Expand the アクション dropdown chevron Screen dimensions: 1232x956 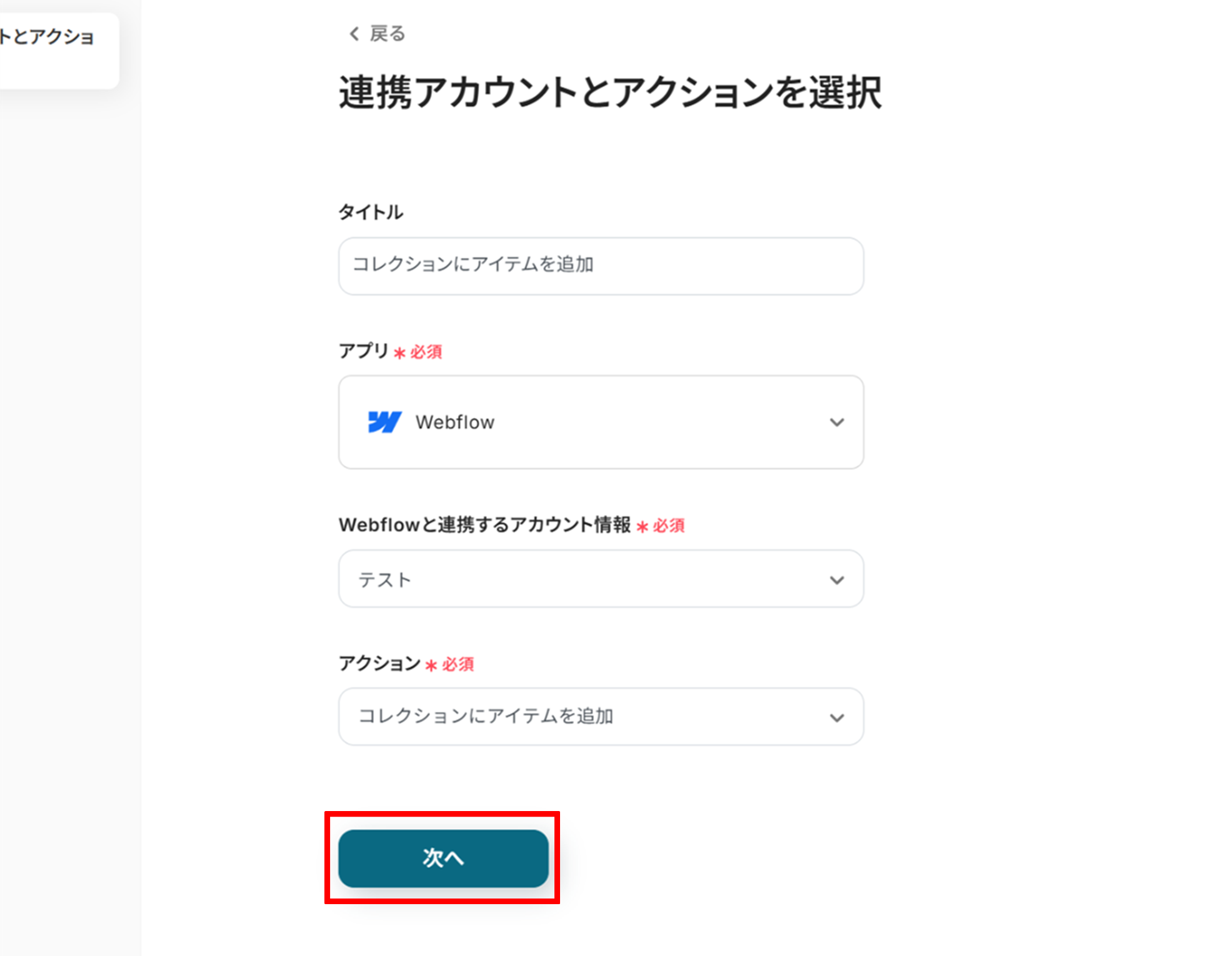(836, 717)
